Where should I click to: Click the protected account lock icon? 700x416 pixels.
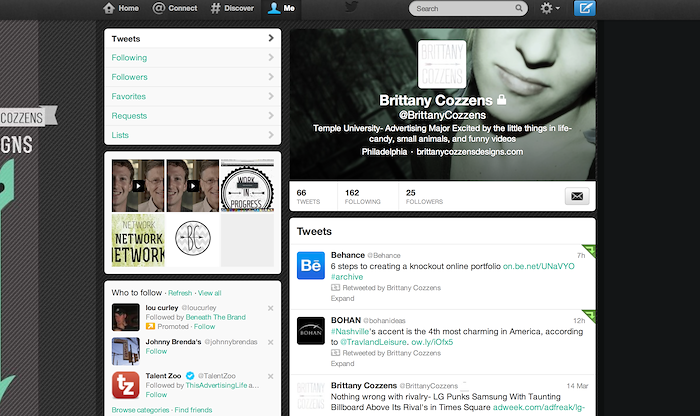[x=501, y=100]
